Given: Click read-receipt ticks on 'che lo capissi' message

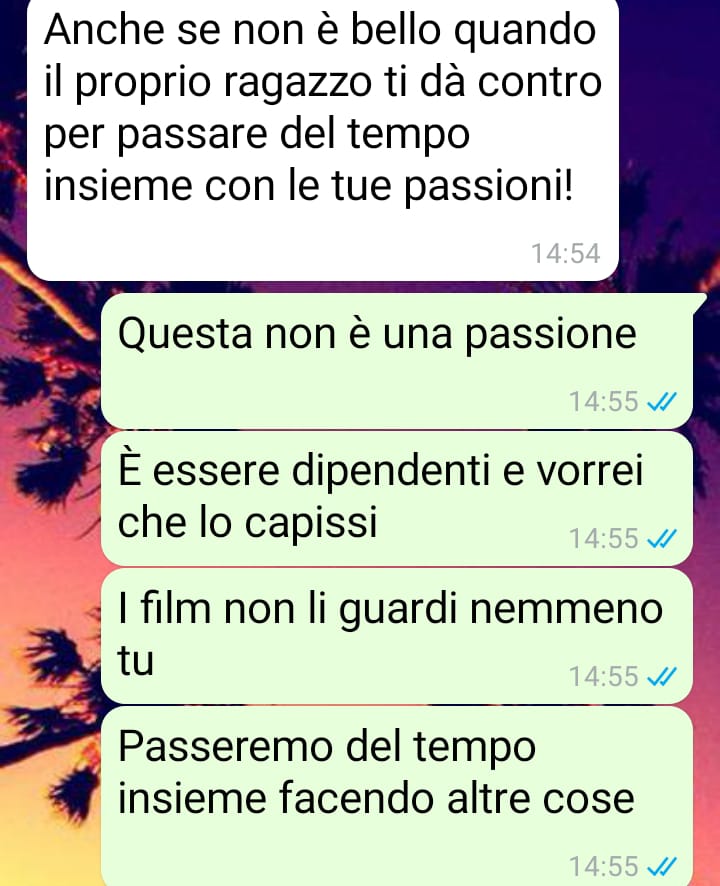Looking at the screenshot, I should pos(661,539).
